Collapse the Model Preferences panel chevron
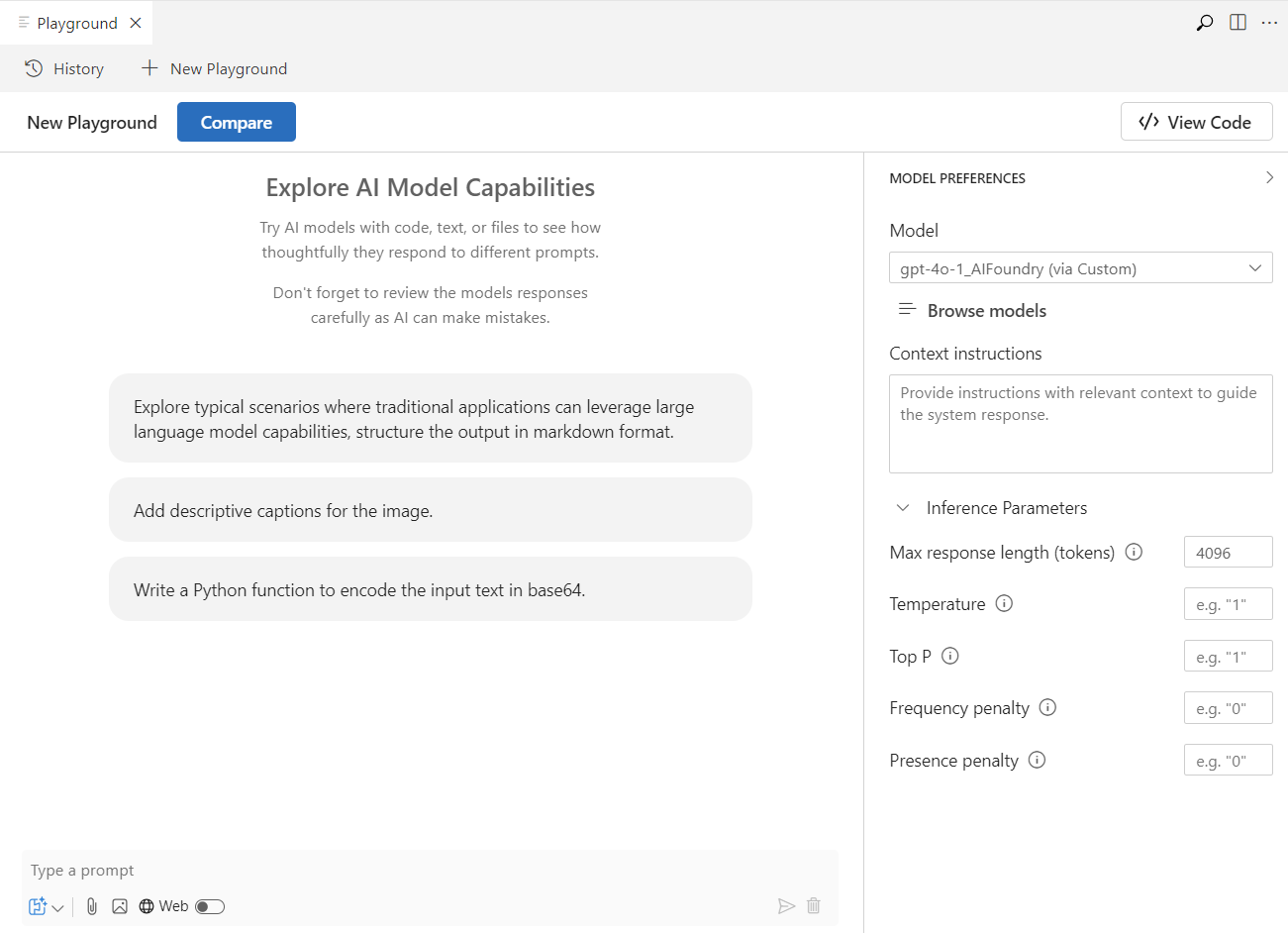Screen dimensions: 1288x933 (x=1269, y=178)
